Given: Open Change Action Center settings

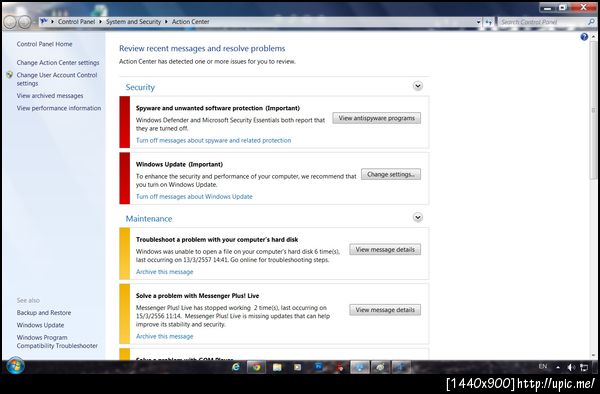Looking at the screenshot, I should [58, 62].
